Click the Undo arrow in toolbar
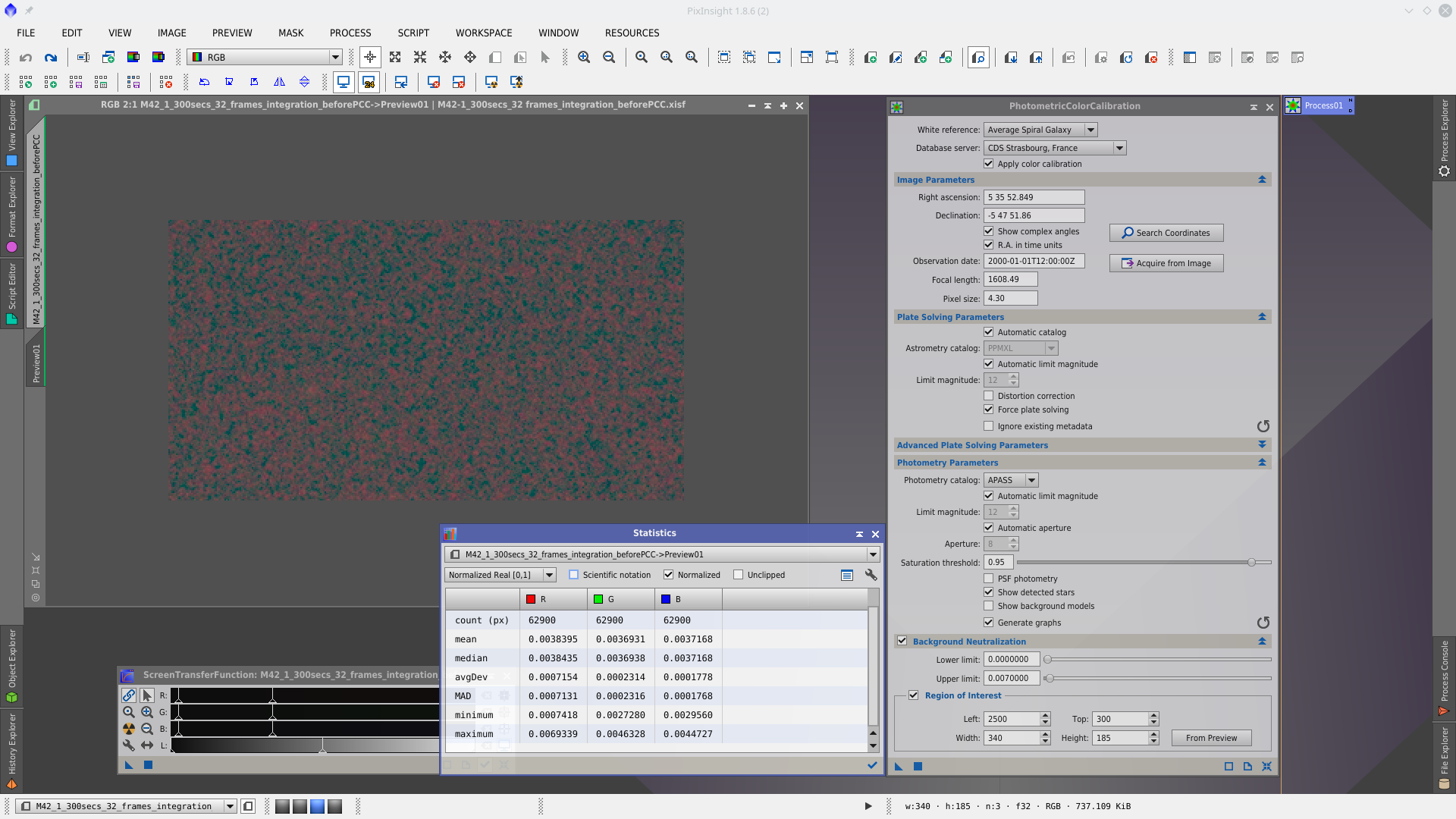This screenshot has width=1456, height=819. tap(26, 58)
